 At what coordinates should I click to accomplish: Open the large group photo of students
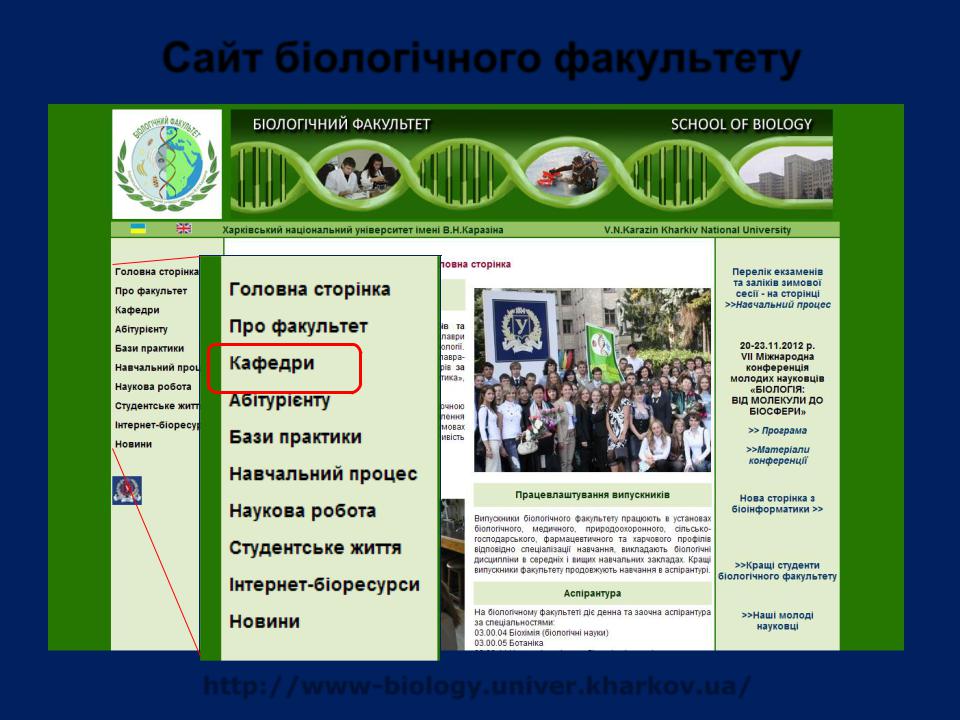pyautogui.click(x=593, y=380)
